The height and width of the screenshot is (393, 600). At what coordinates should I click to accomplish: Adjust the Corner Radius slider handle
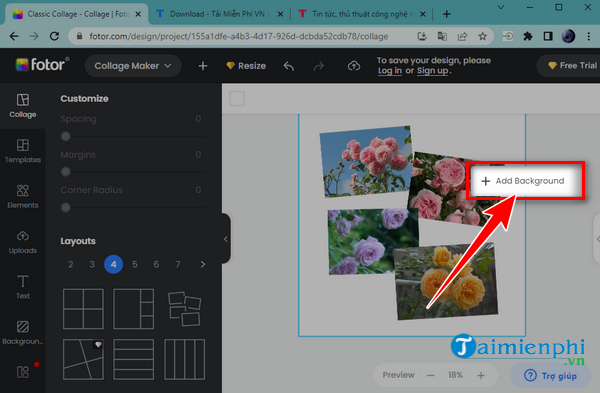(65, 207)
